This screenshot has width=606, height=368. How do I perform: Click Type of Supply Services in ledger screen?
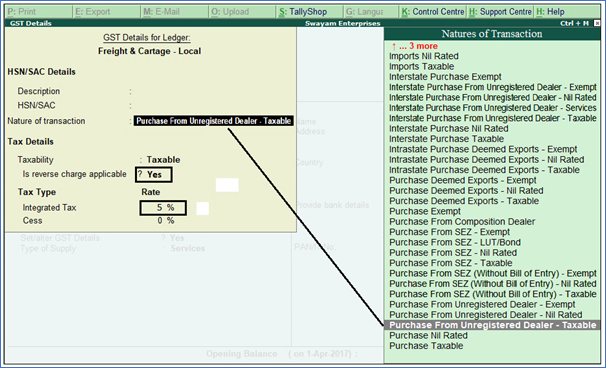[x=187, y=249]
